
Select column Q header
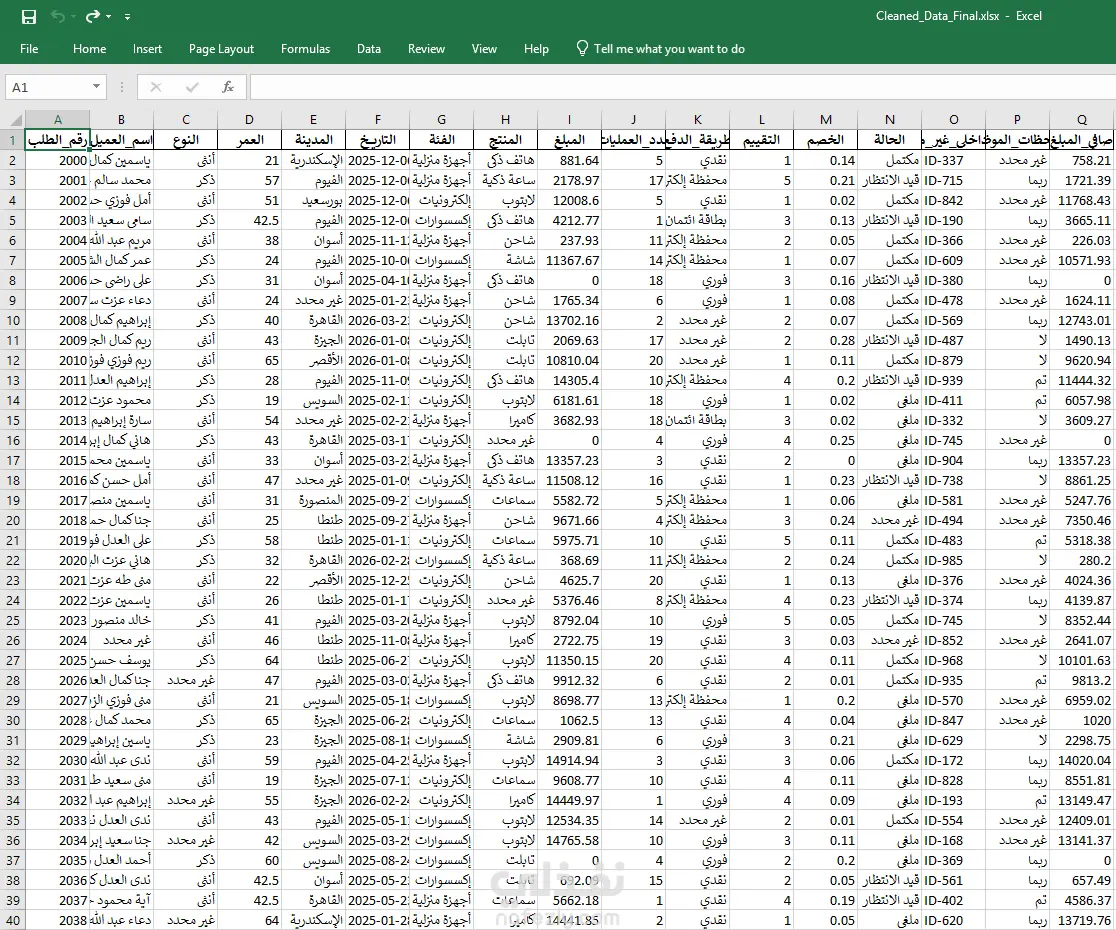pyautogui.click(x=1082, y=120)
